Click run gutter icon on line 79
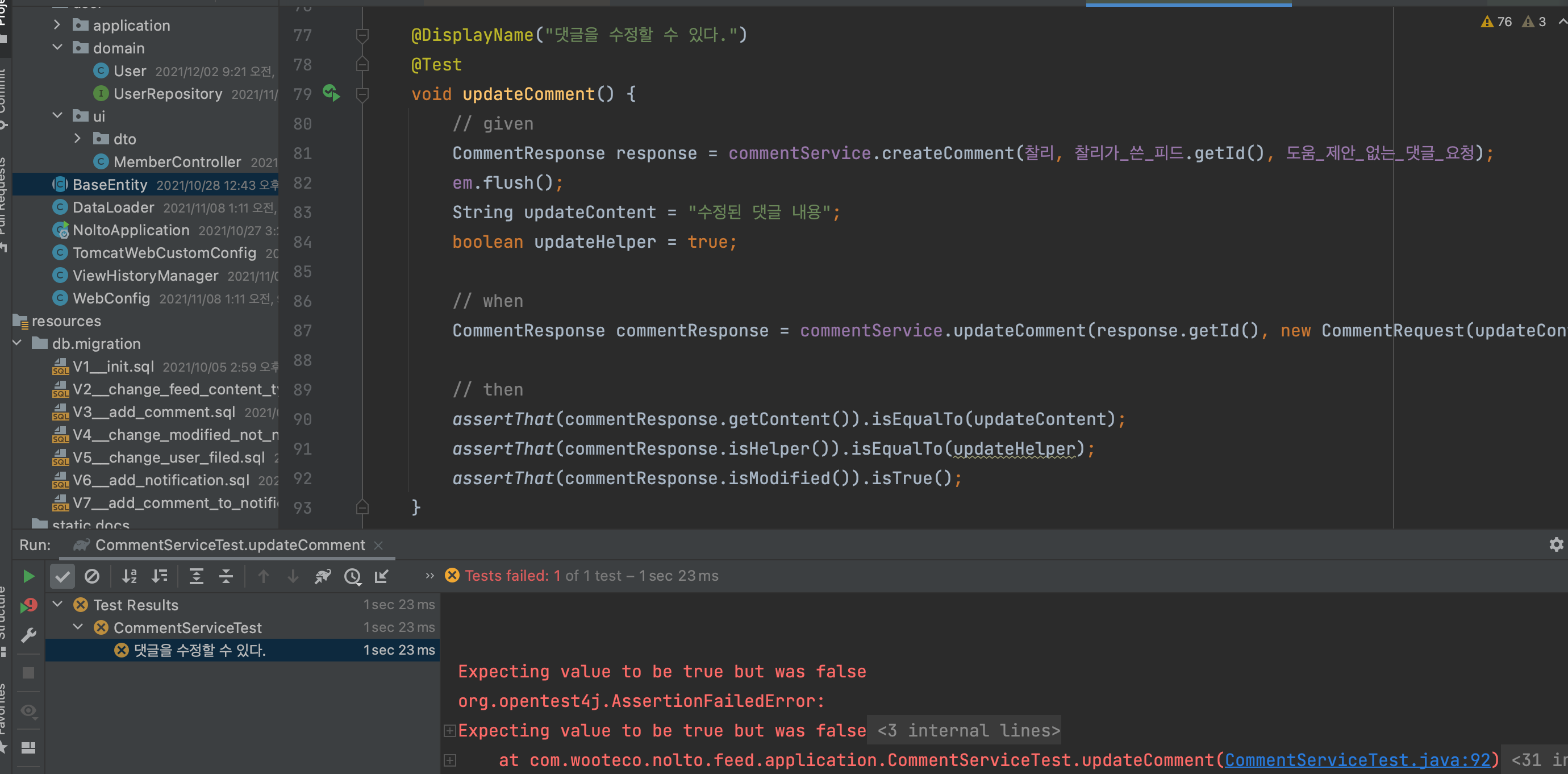 (331, 93)
